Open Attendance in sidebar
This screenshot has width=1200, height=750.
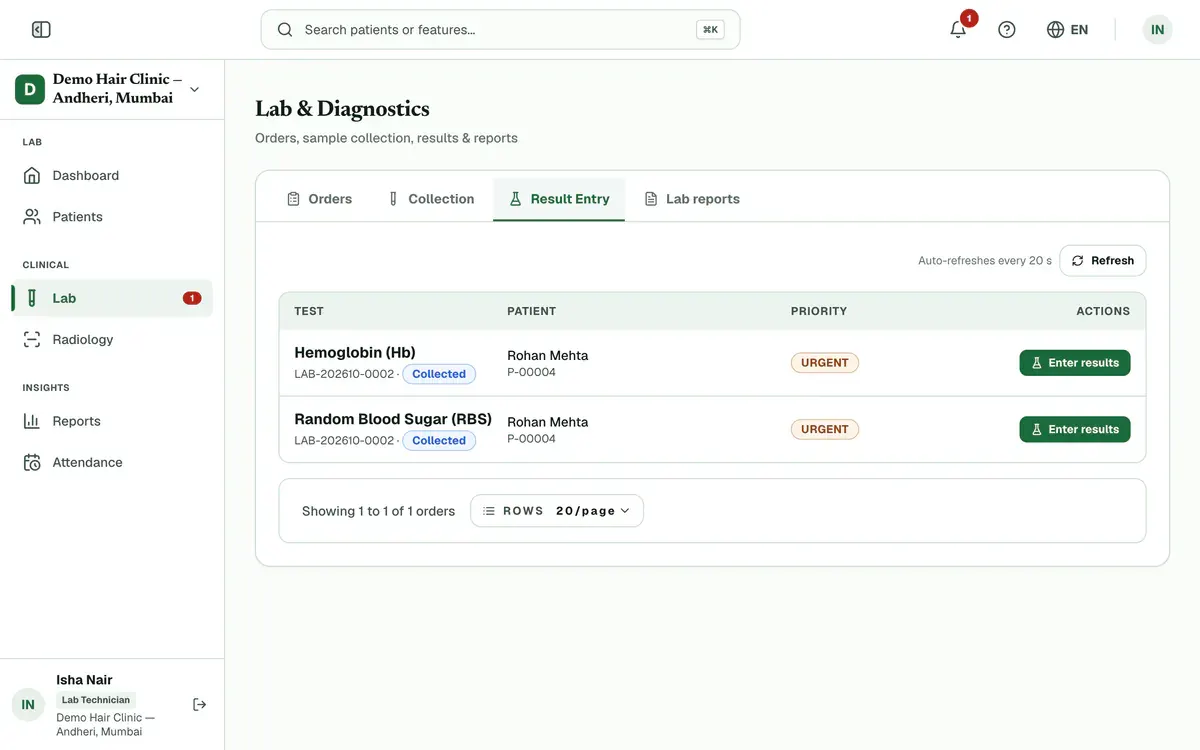point(112,462)
